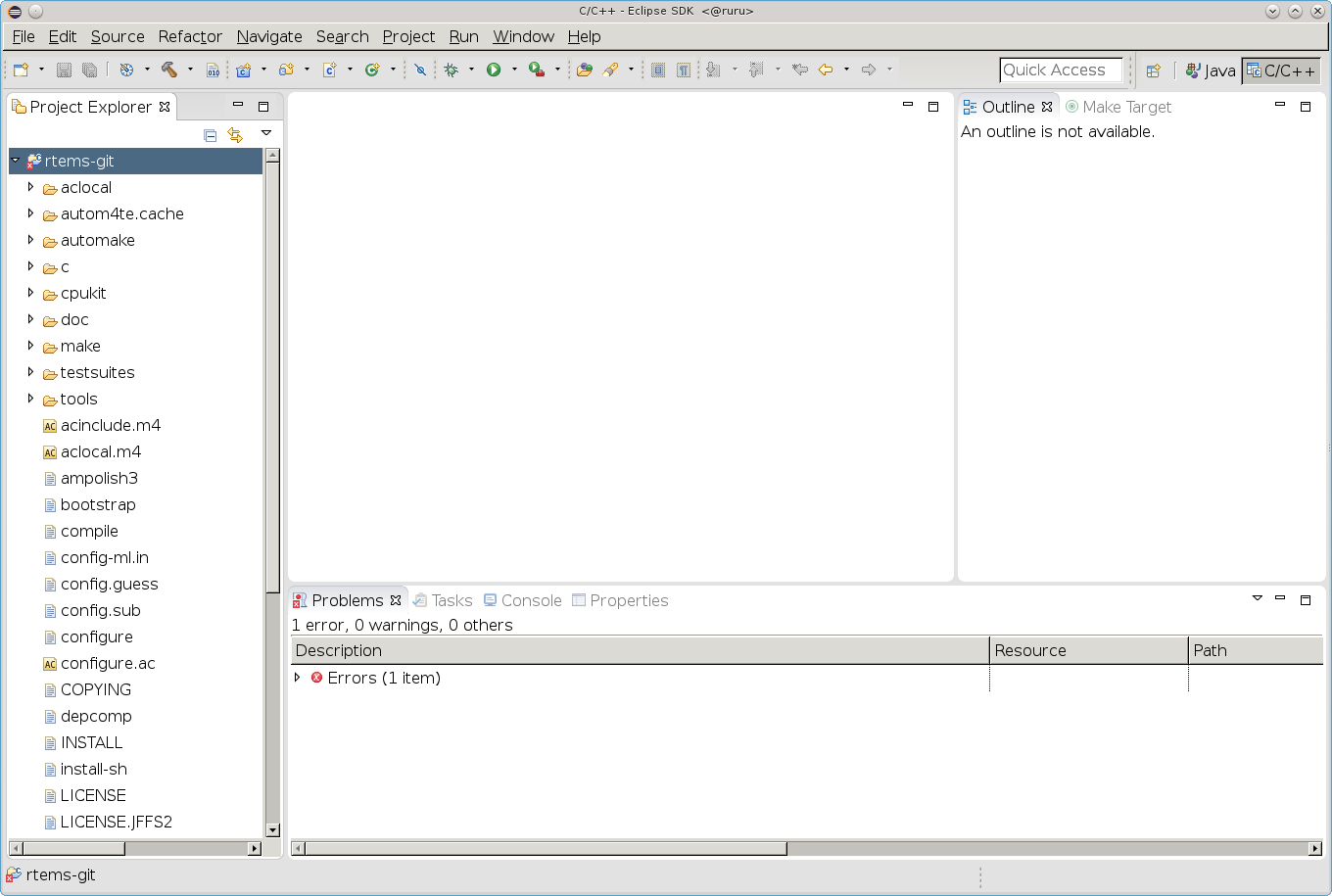This screenshot has height=896, width=1332.
Task: Click the New C/C++ Project icon
Action: click(x=243, y=70)
